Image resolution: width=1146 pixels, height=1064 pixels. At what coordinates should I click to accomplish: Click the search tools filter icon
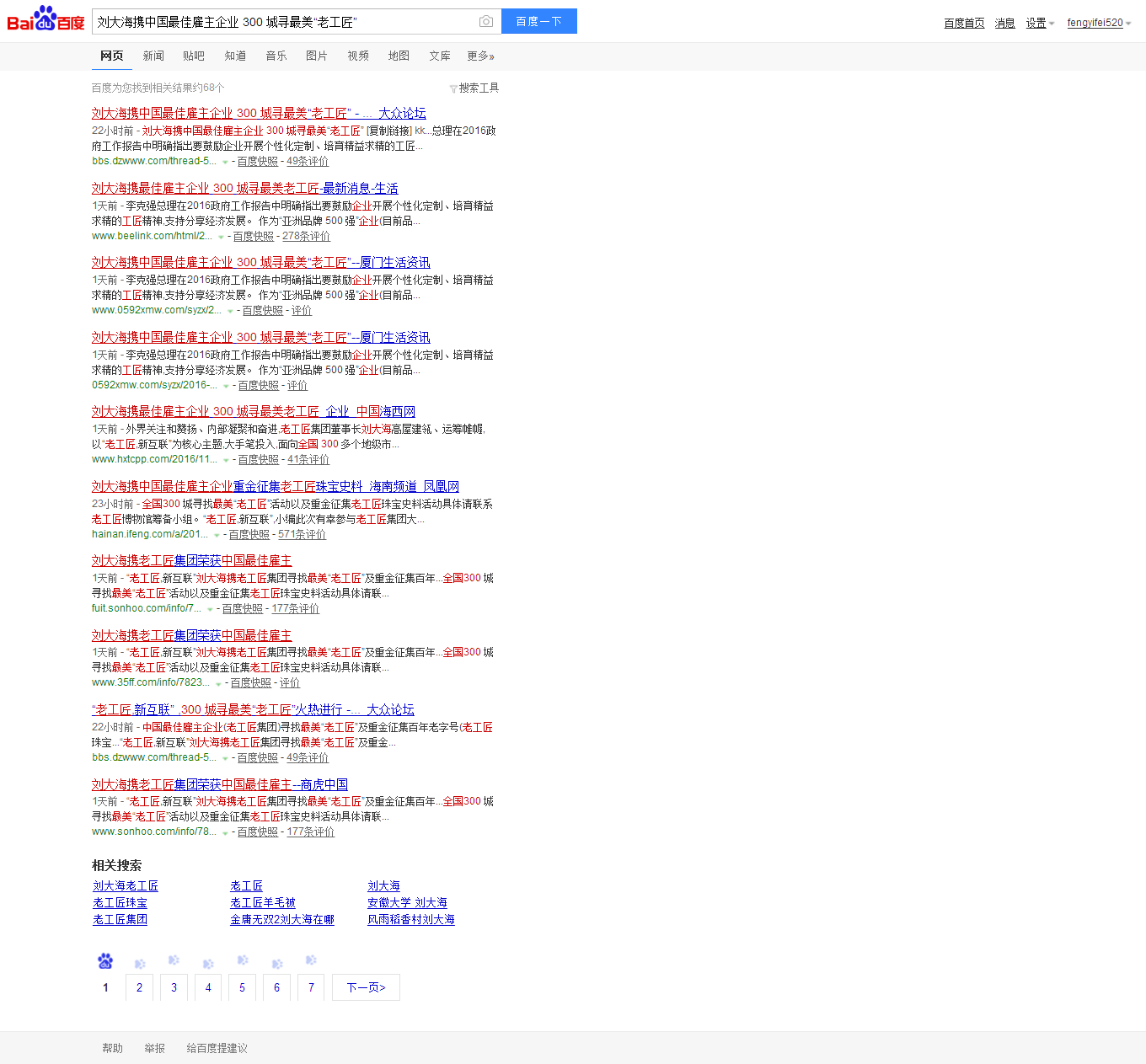(453, 88)
